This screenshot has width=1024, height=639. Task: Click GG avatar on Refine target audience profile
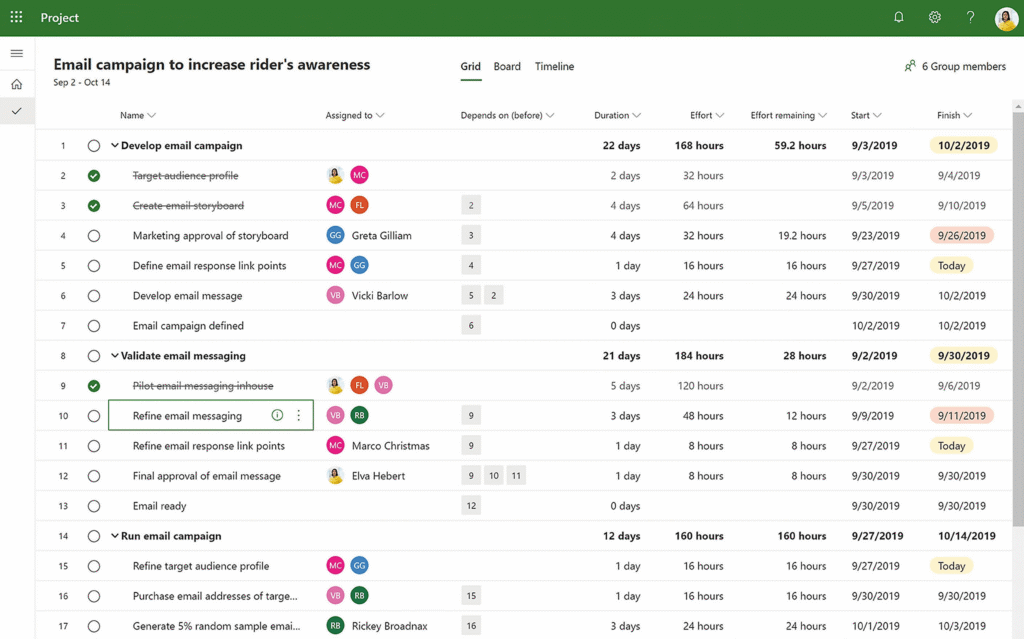point(359,566)
